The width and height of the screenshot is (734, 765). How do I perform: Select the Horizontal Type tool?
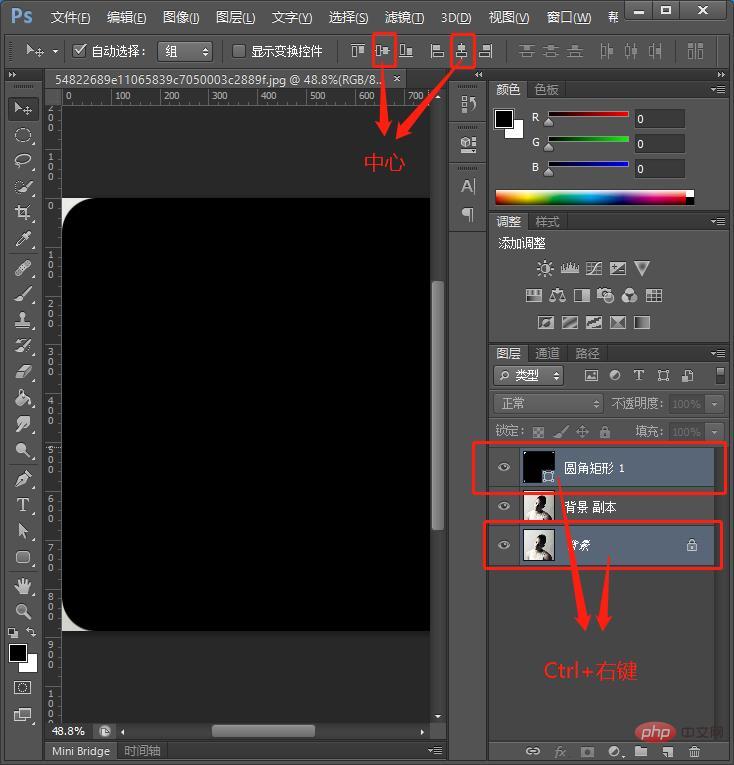pos(22,504)
